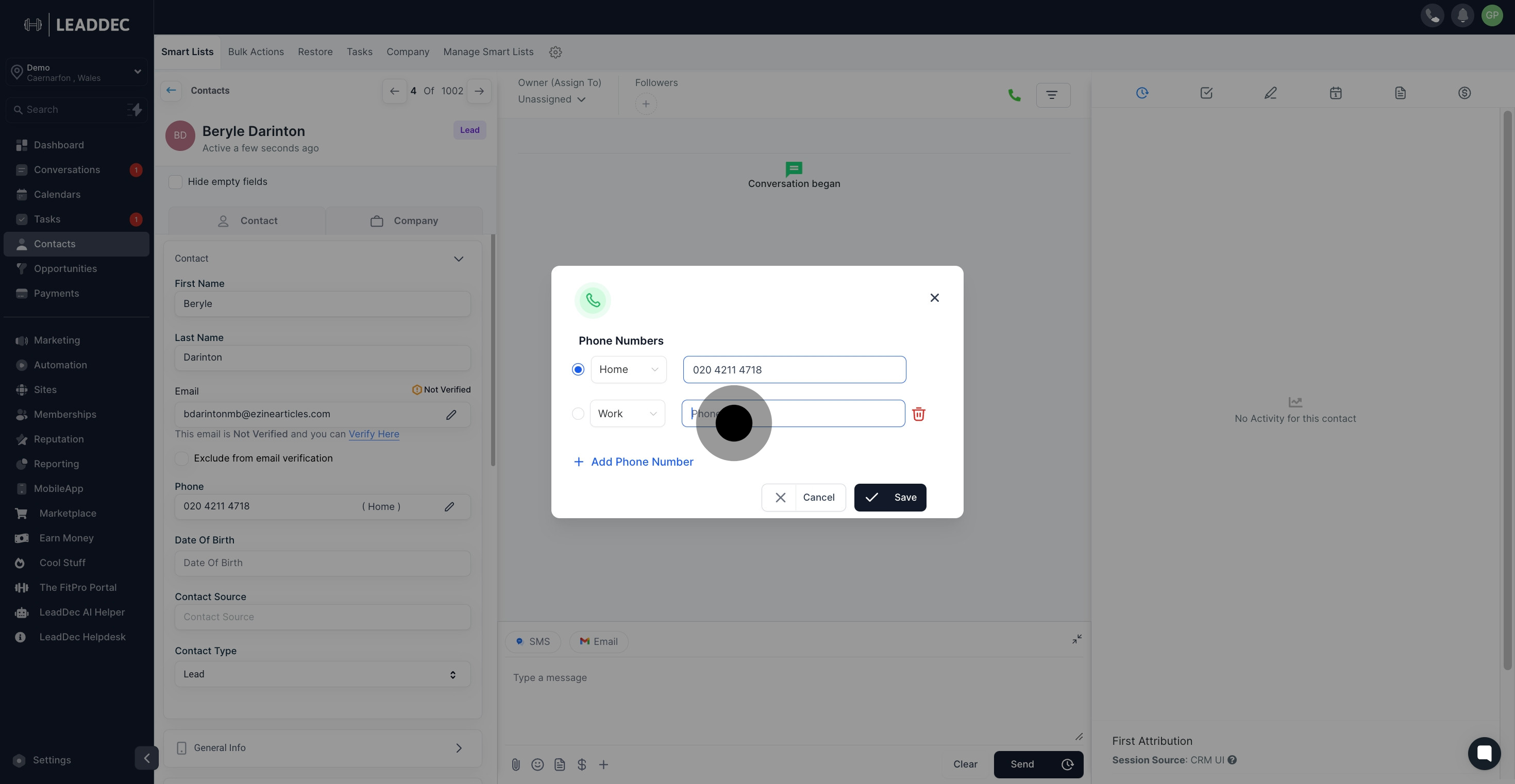Go back from Contacts arrow
Viewport: 1515px width, 784px height.
(171, 91)
